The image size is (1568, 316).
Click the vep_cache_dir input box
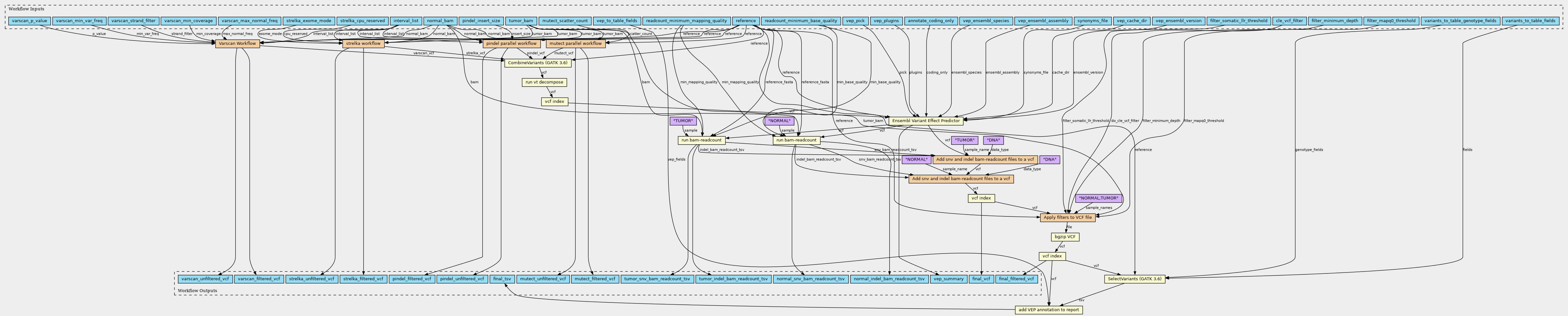(1131, 21)
